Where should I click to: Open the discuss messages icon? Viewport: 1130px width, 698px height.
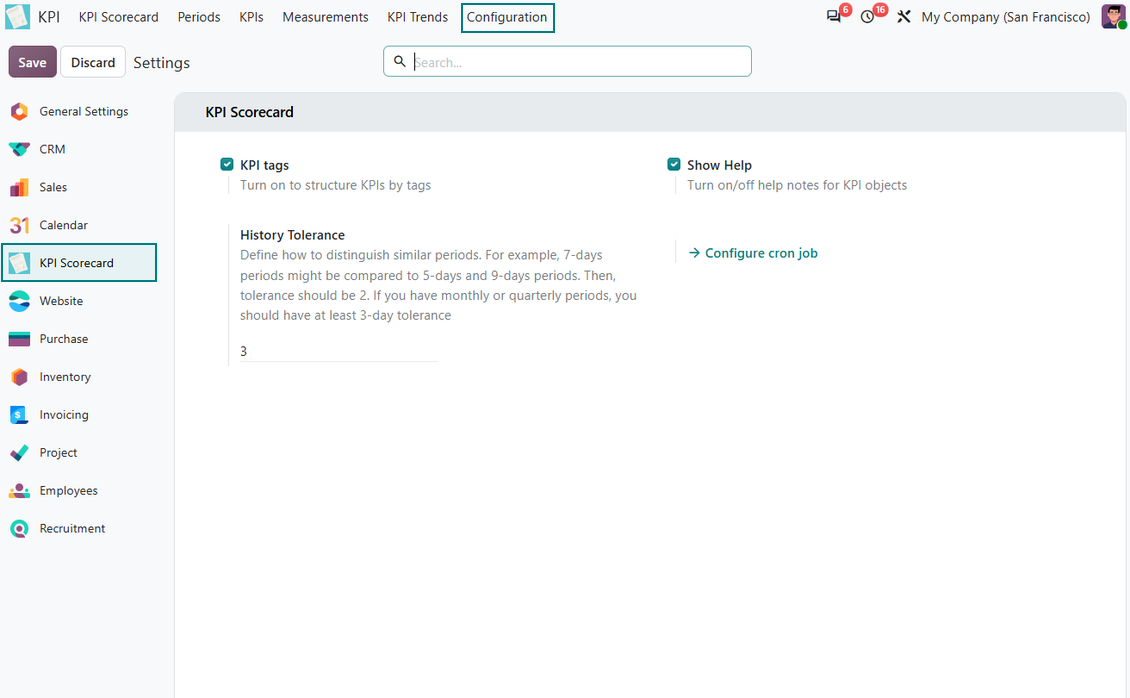(x=834, y=17)
